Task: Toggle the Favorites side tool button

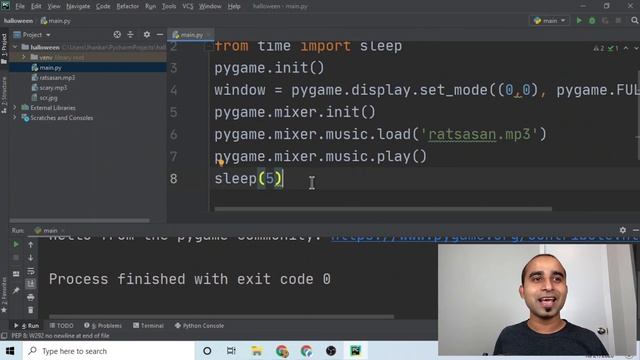Action: tap(4, 295)
